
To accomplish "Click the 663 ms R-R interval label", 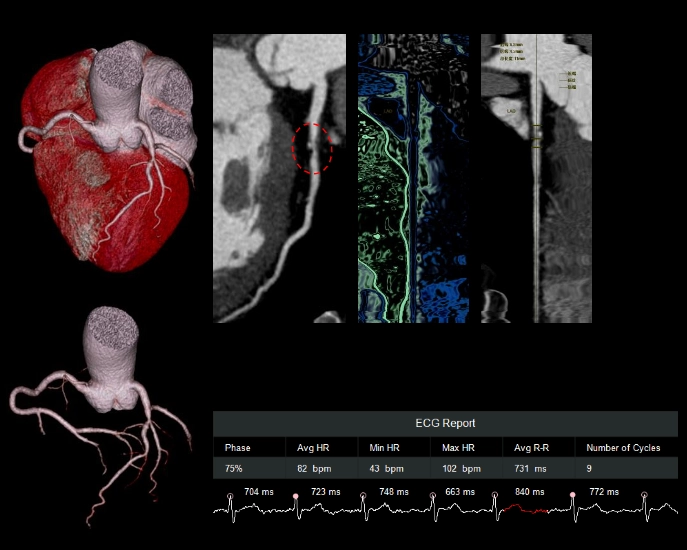I will [x=460, y=492].
